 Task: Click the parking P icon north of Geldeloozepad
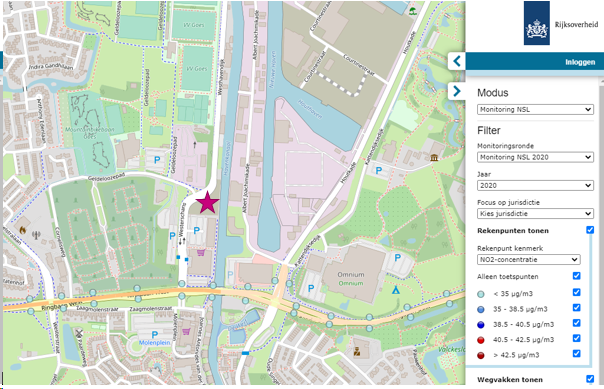[x=157, y=160]
